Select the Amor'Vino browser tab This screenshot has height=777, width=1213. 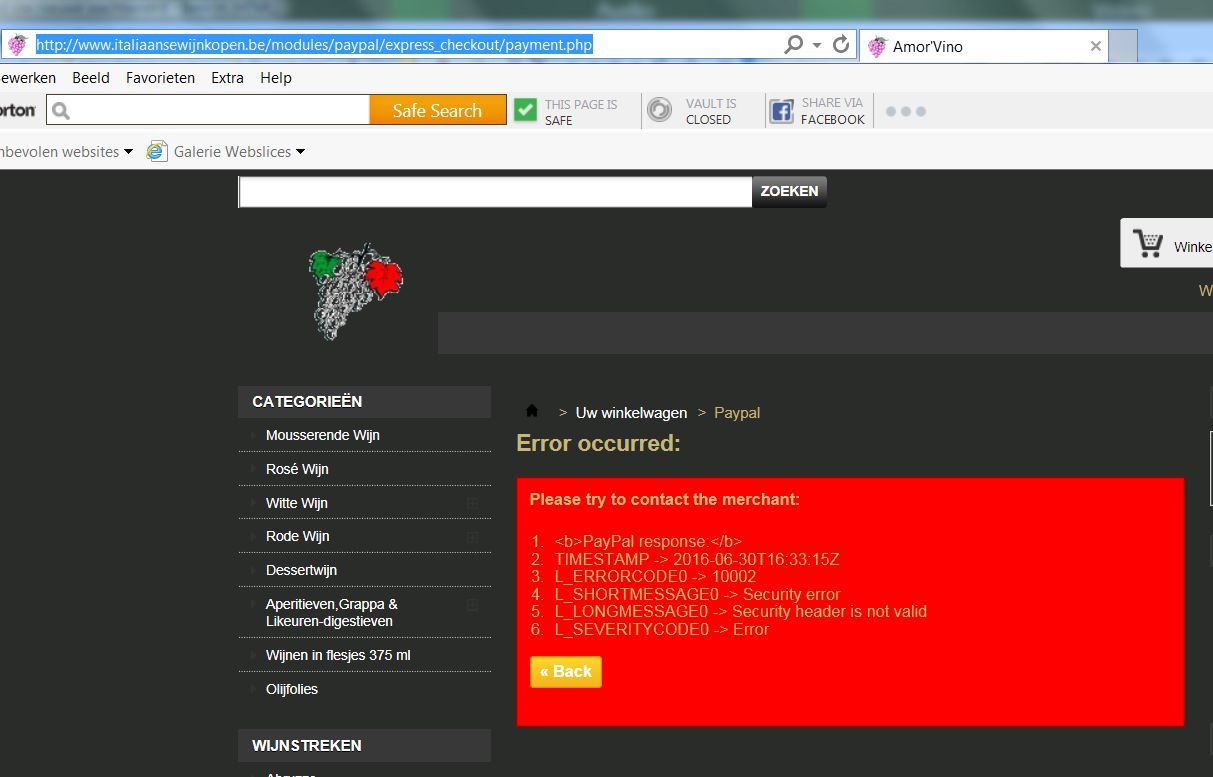tap(983, 46)
